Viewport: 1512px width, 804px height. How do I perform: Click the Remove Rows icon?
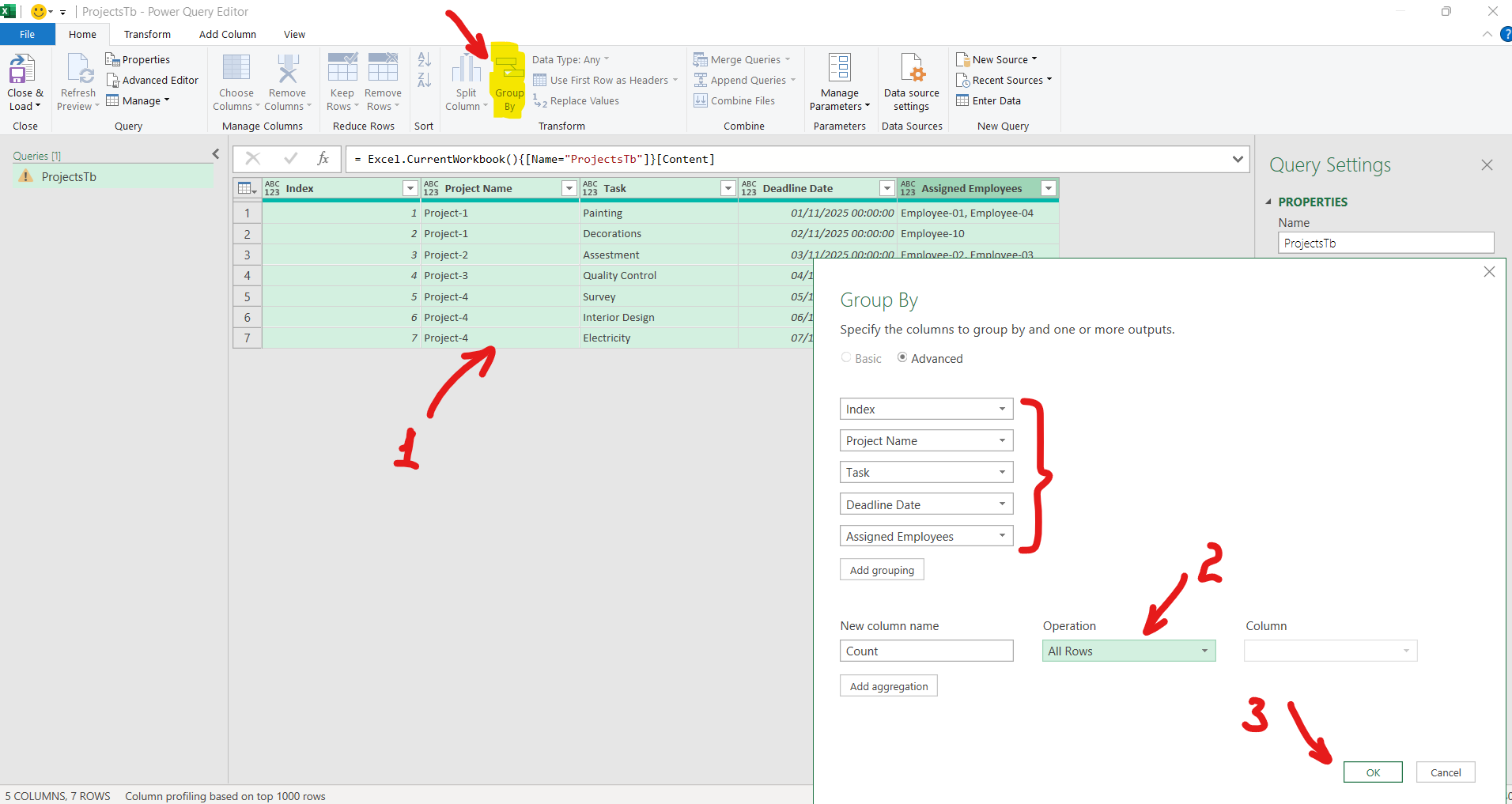[x=383, y=67]
